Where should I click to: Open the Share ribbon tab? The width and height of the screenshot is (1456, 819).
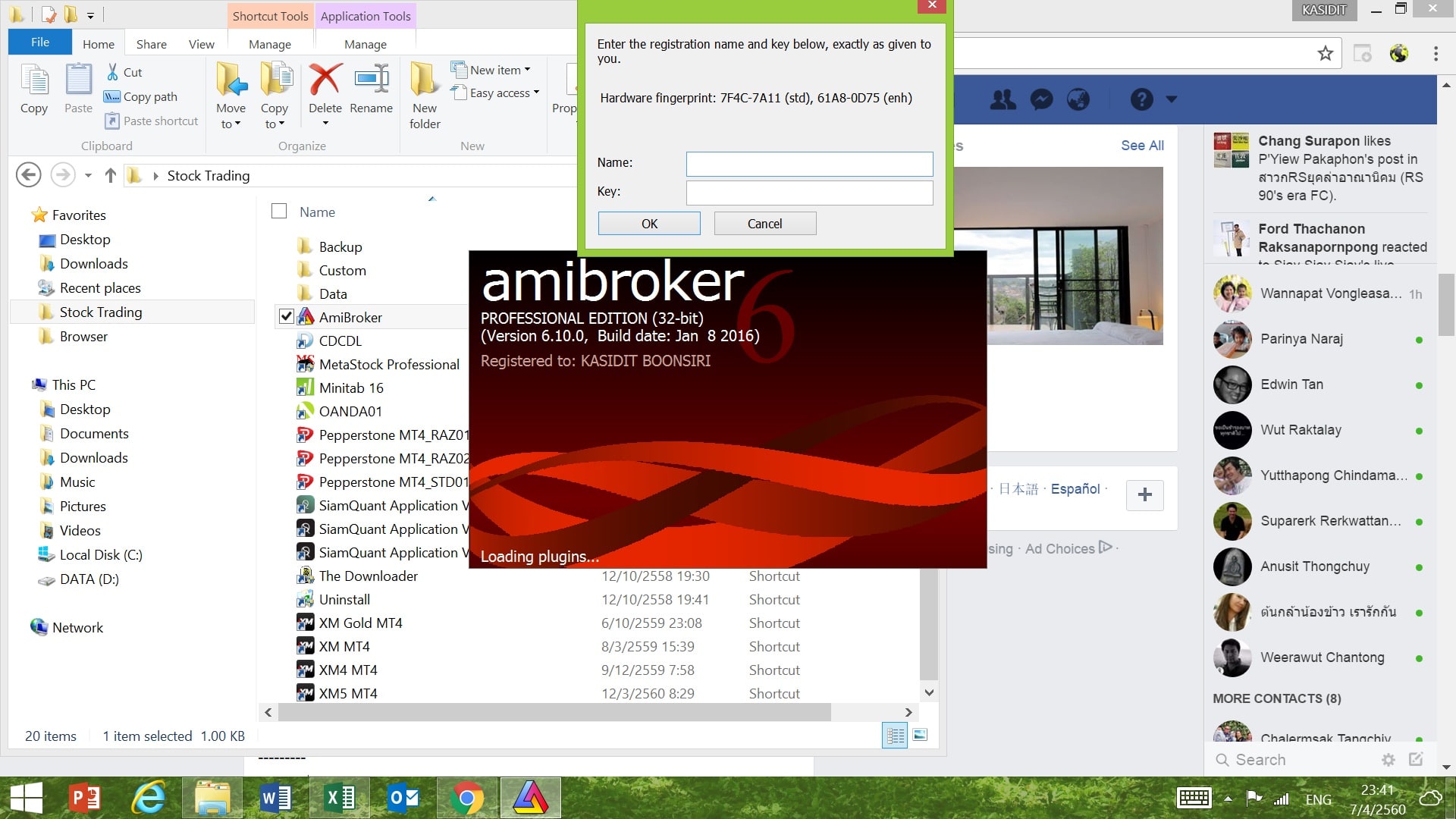151,44
